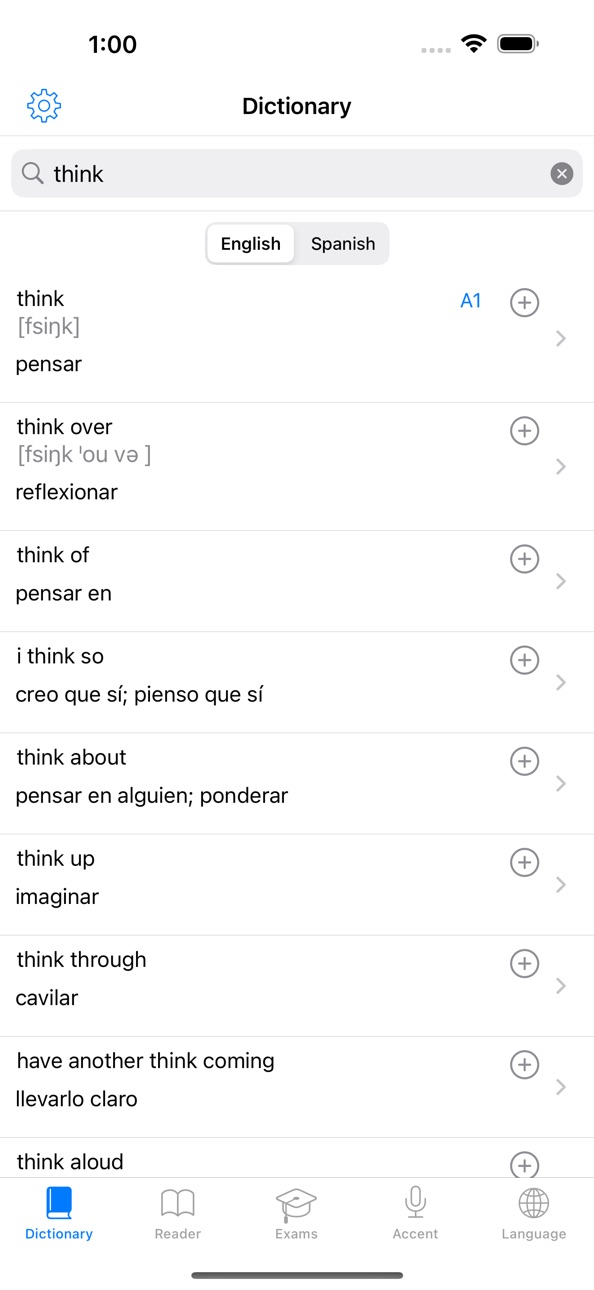This screenshot has height=1290, width=594.
Task: Add 'have another think coming' with plus icon
Action: (525, 1064)
